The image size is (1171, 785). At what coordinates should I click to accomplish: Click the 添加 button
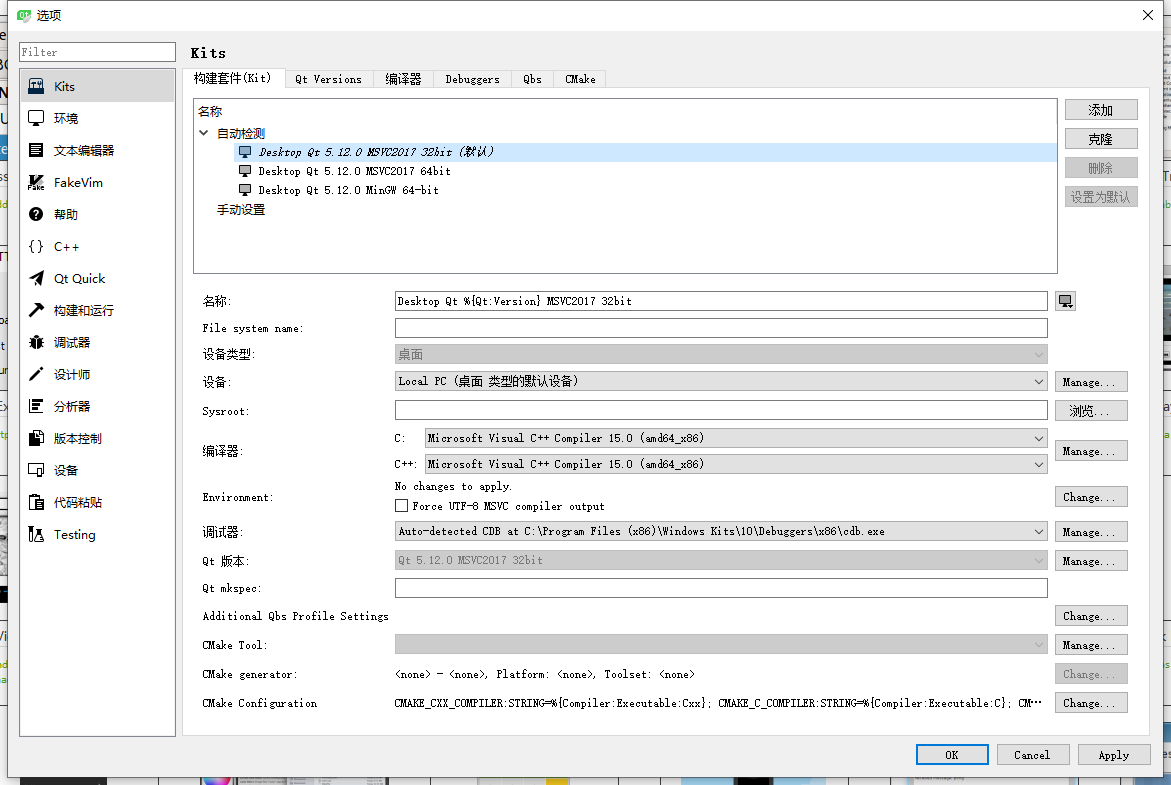pos(1101,110)
